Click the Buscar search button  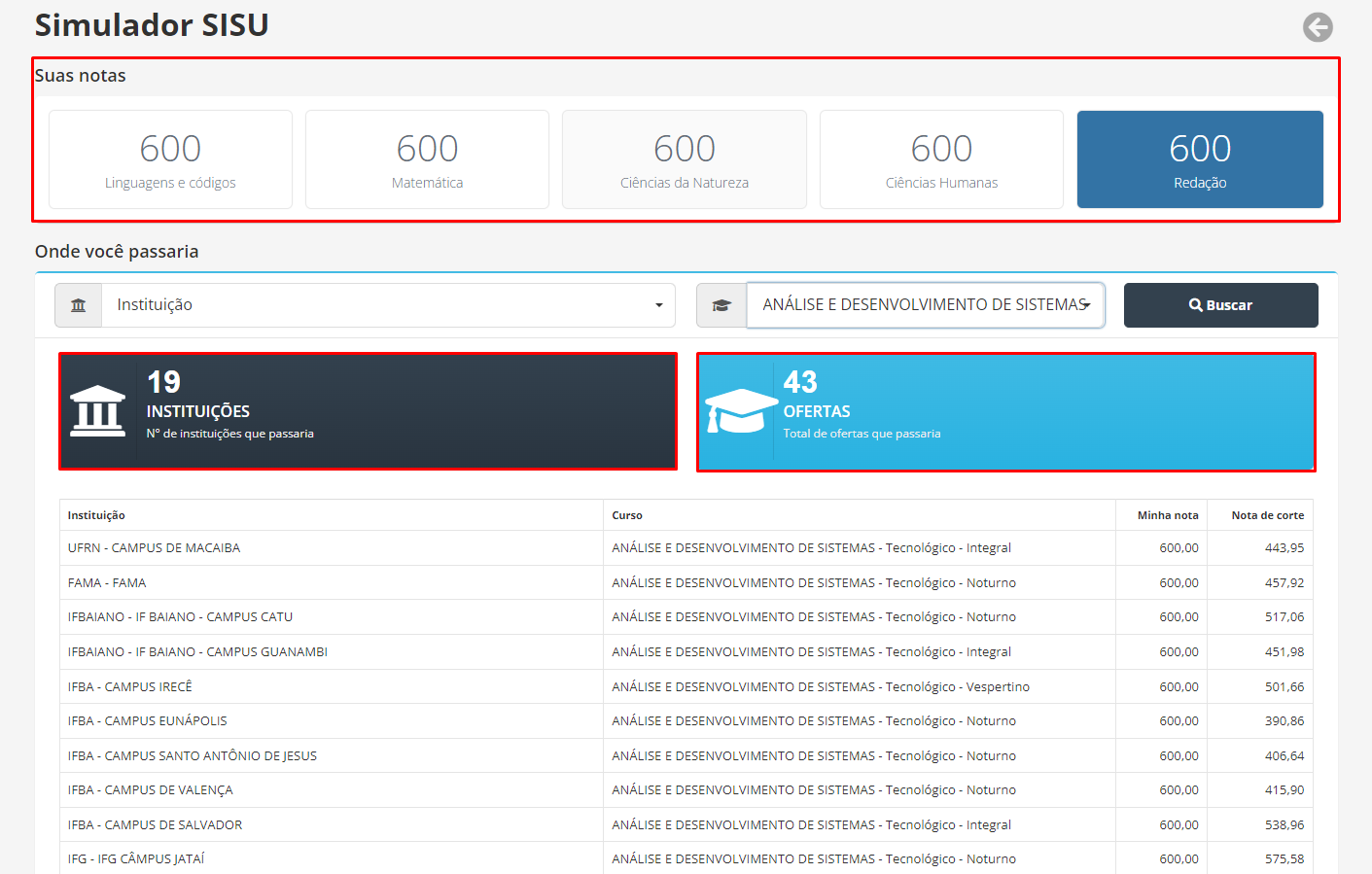click(x=1220, y=305)
